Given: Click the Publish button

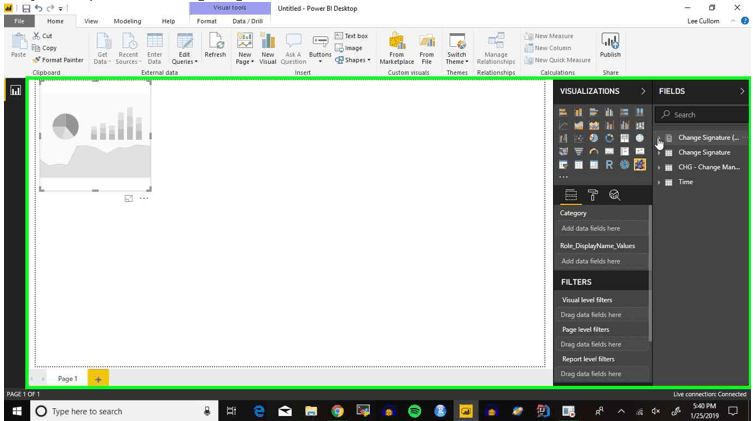Looking at the screenshot, I should 610,46.
